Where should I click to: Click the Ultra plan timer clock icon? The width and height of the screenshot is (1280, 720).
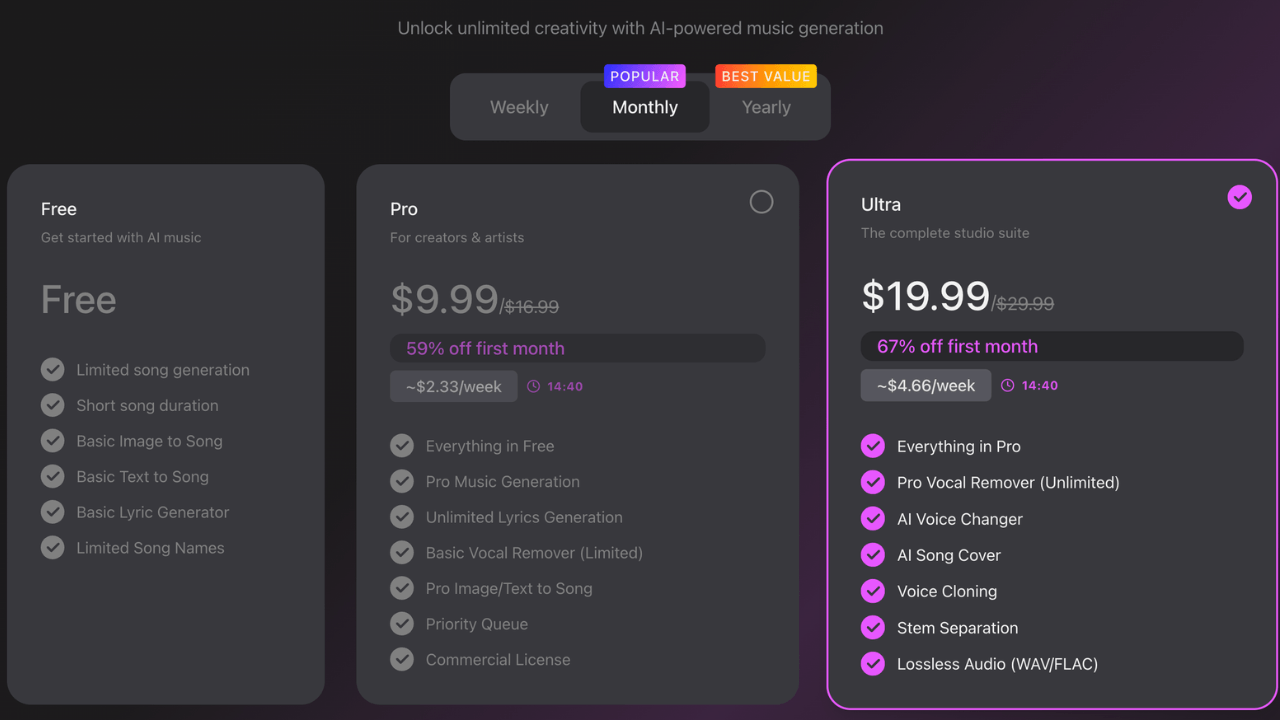pyautogui.click(x=1008, y=386)
